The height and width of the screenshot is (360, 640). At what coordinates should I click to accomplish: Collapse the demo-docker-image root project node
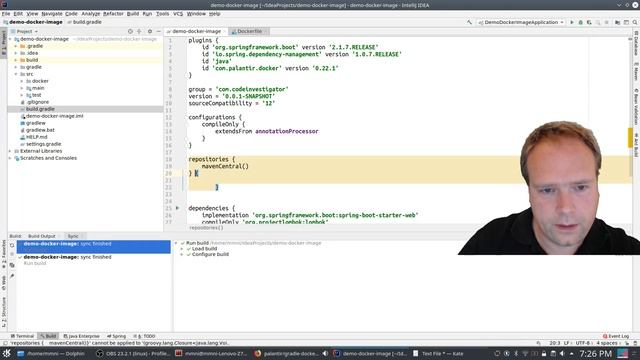tap(10, 39)
